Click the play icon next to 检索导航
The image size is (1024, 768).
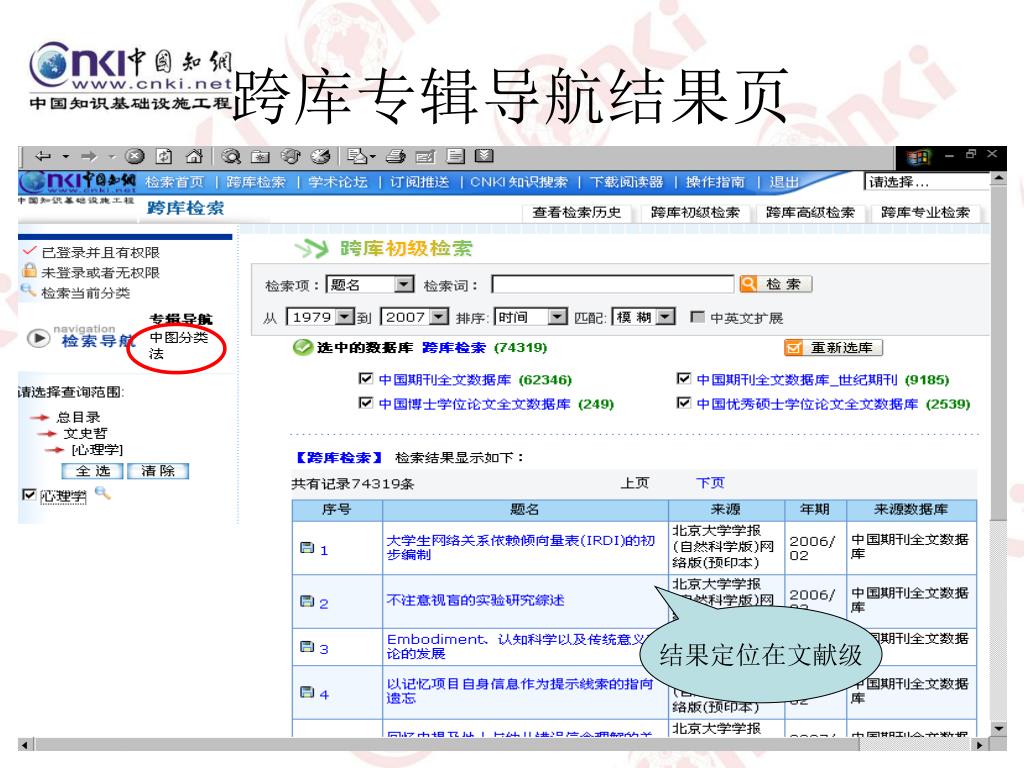pos(39,338)
